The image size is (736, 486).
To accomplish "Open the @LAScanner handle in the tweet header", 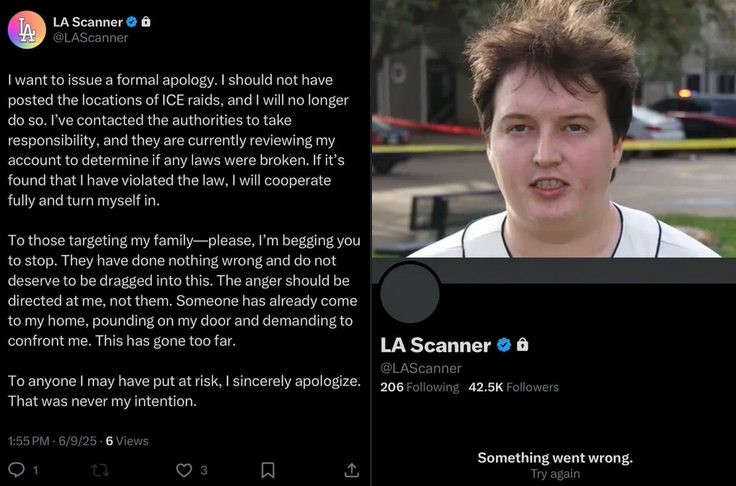I will (90, 38).
